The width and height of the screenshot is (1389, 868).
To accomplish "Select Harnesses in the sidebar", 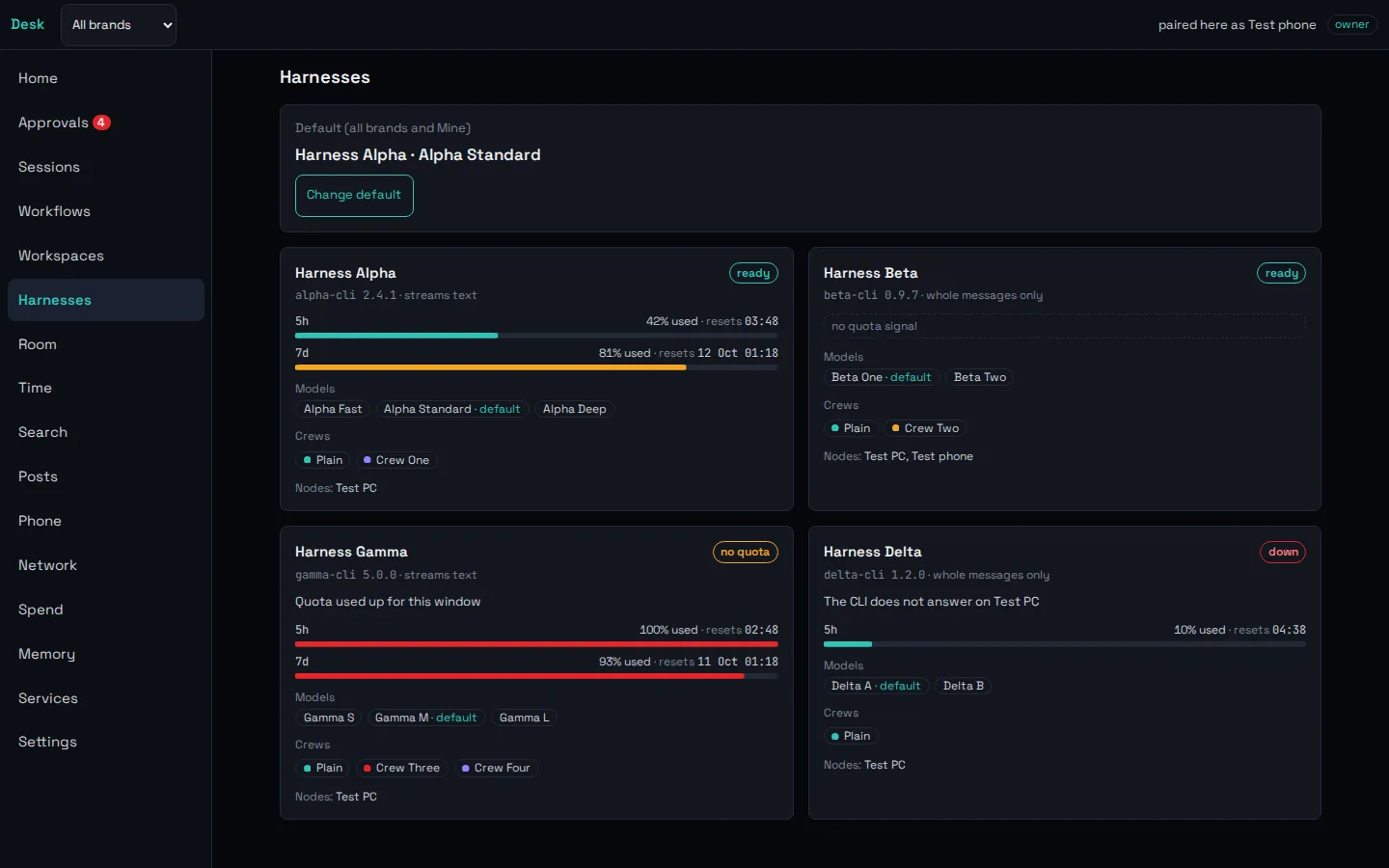I will (106, 300).
